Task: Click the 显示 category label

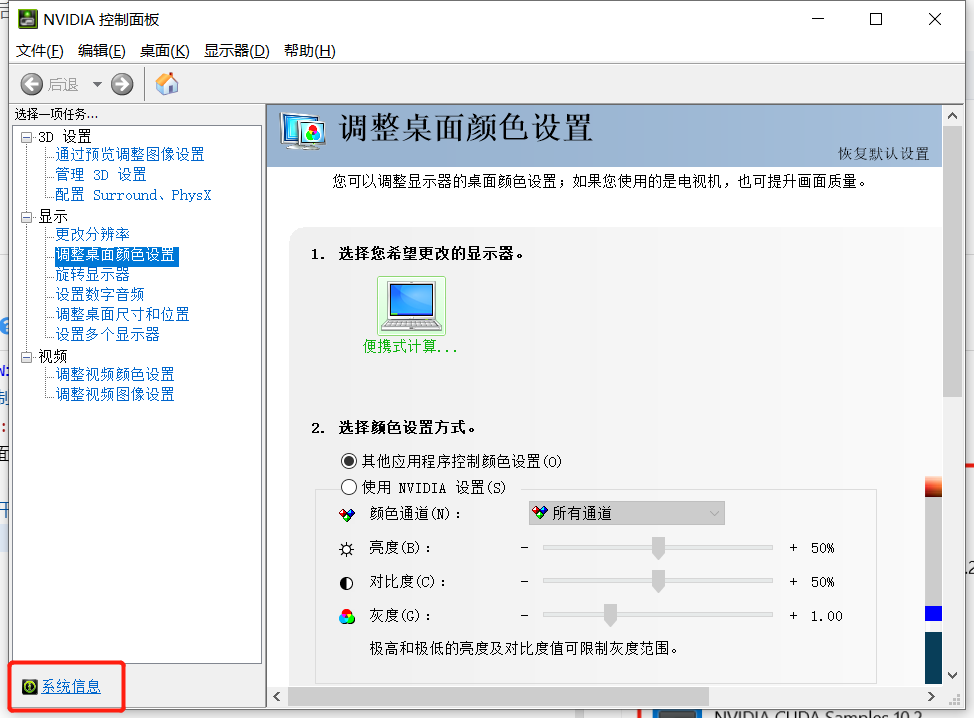Action: pos(53,216)
